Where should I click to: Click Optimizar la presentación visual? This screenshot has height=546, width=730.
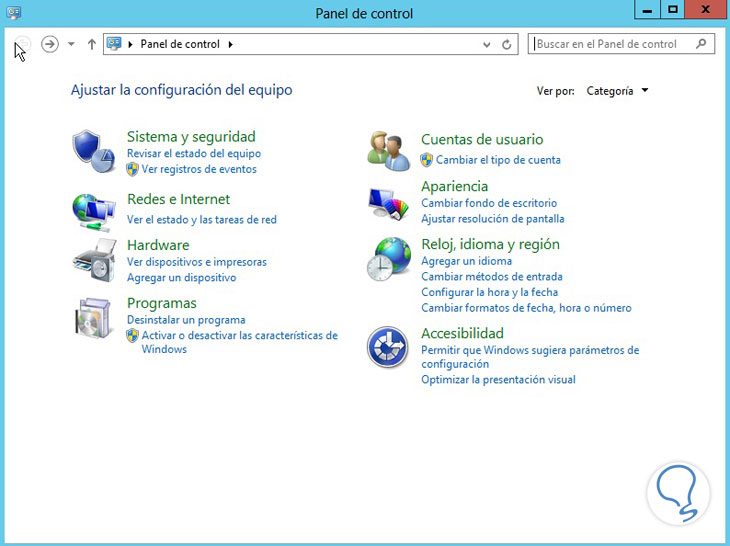coord(498,379)
